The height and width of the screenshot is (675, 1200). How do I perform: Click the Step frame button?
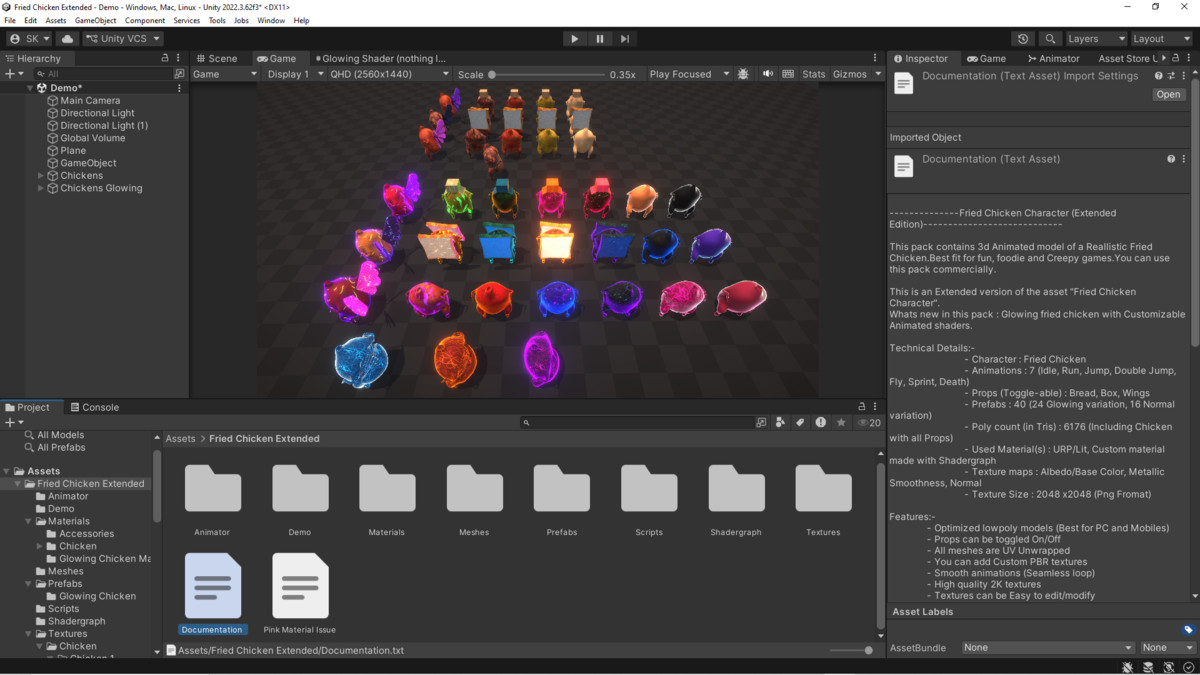point(625,39)
